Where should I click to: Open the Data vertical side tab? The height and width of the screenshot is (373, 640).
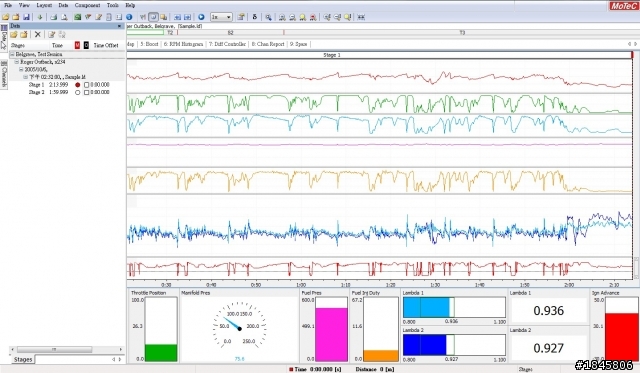tap(4, 38)
